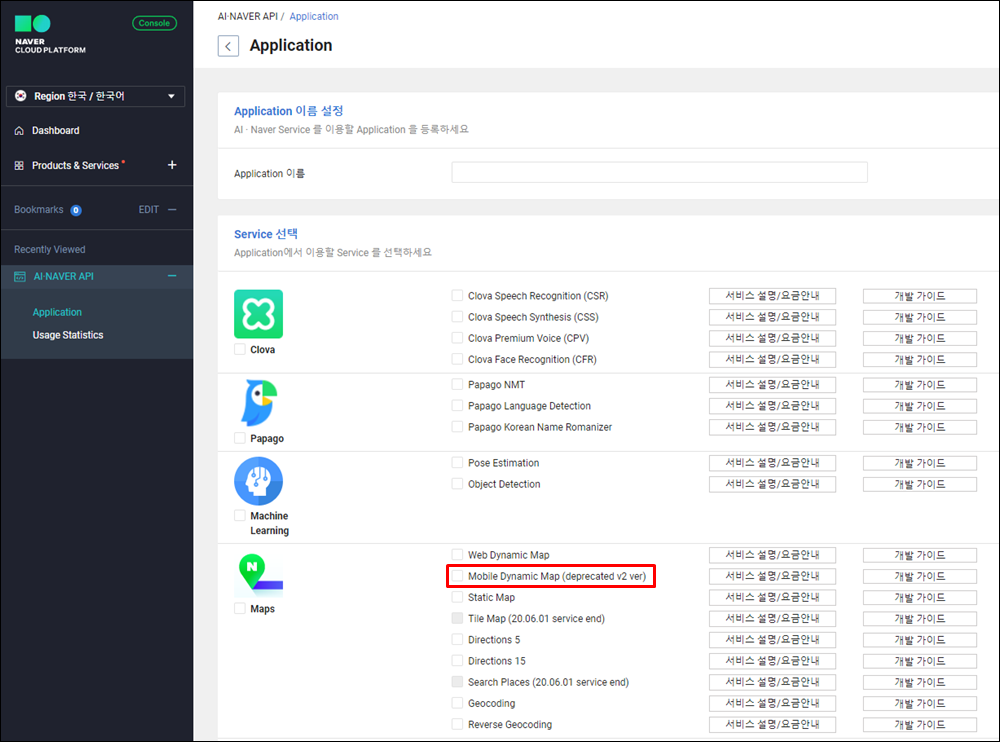
Task: Check the Clova group checkbox
Action: [240, 350]
